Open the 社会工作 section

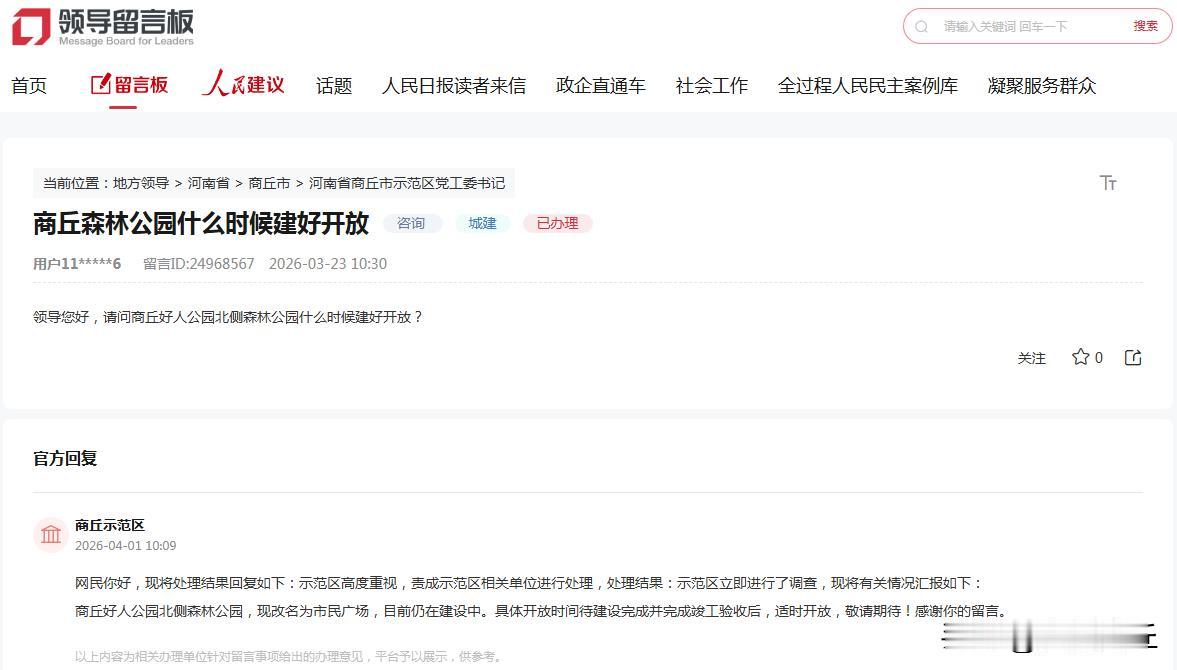(x=711, y=86)
